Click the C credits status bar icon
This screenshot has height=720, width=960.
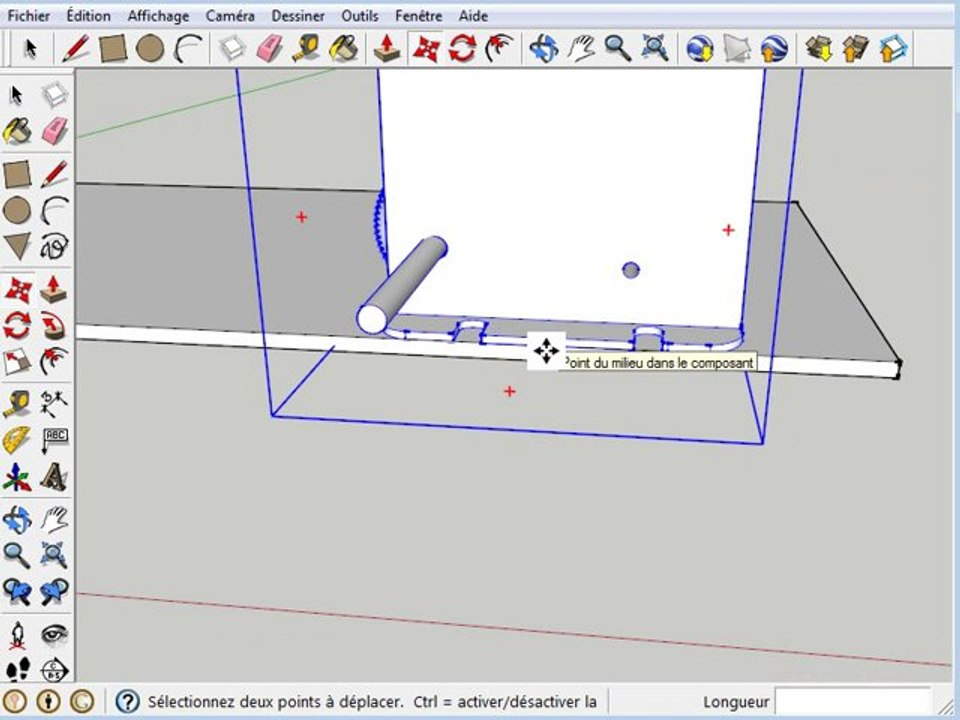tap(83, 701)
